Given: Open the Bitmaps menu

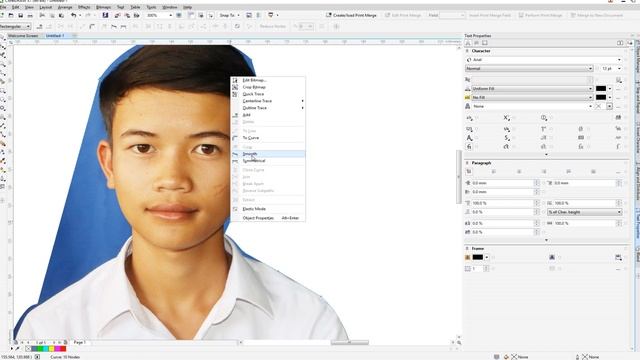Looking at the screenshot, I should [x=103, y=7].
